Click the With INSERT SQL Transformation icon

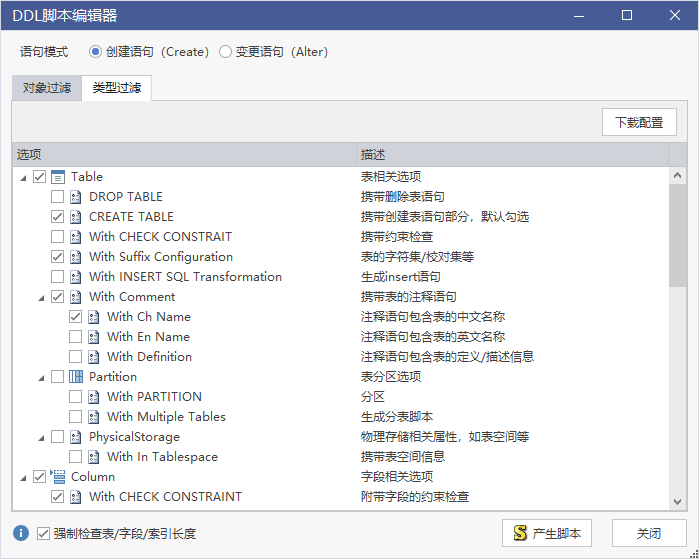(76, 277)
